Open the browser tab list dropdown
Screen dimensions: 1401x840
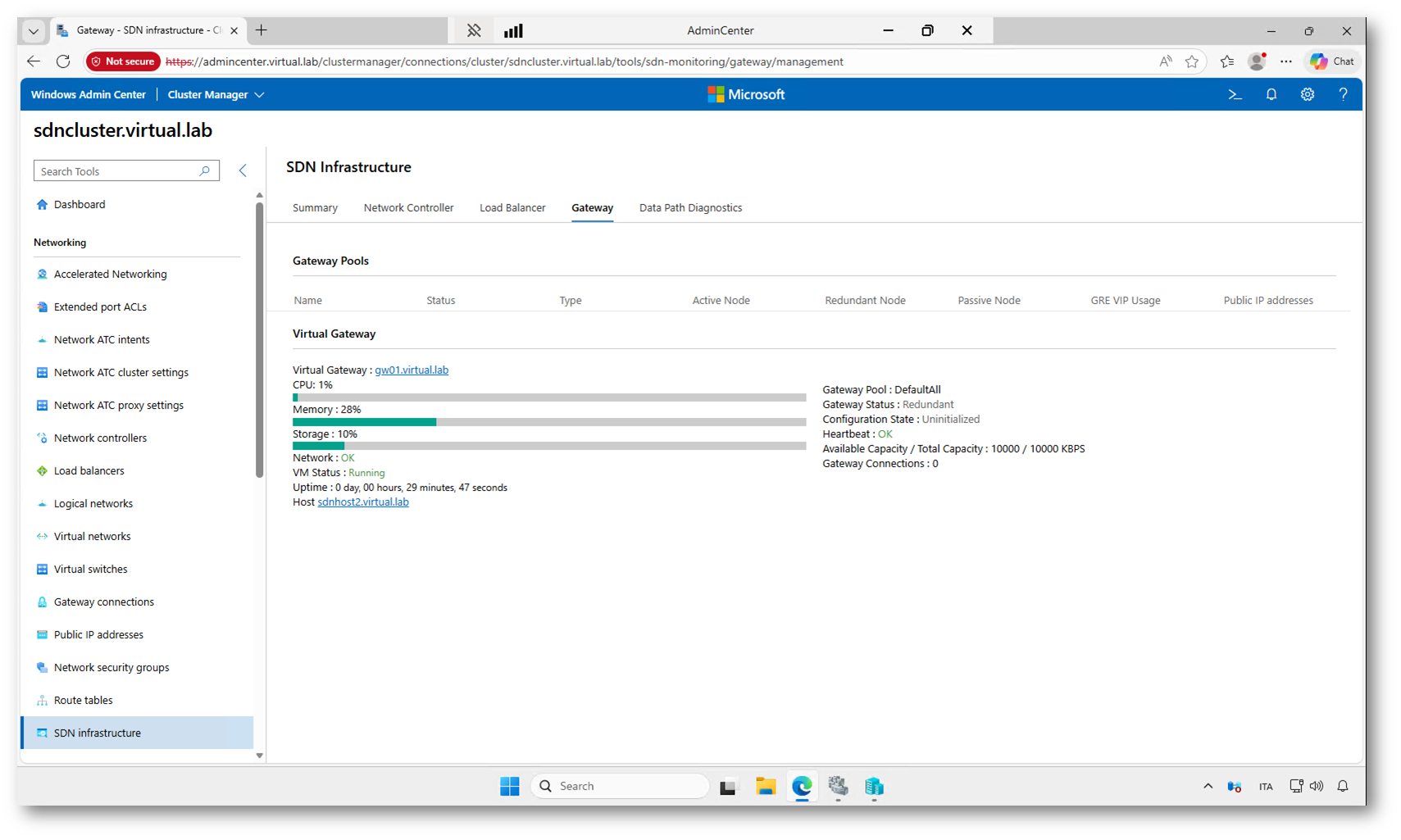pyautogui.click(x=34, y=31)
